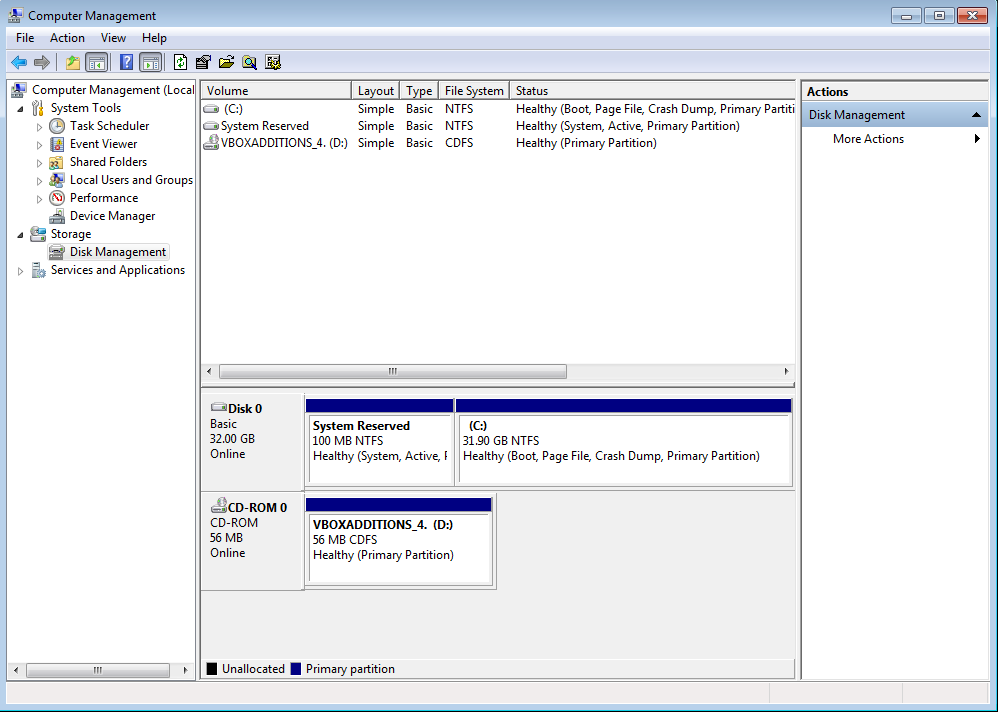Select System Reserved row in volume list
Screen dimensions: 998x712
pyautogui.click(x=498, y=126)
